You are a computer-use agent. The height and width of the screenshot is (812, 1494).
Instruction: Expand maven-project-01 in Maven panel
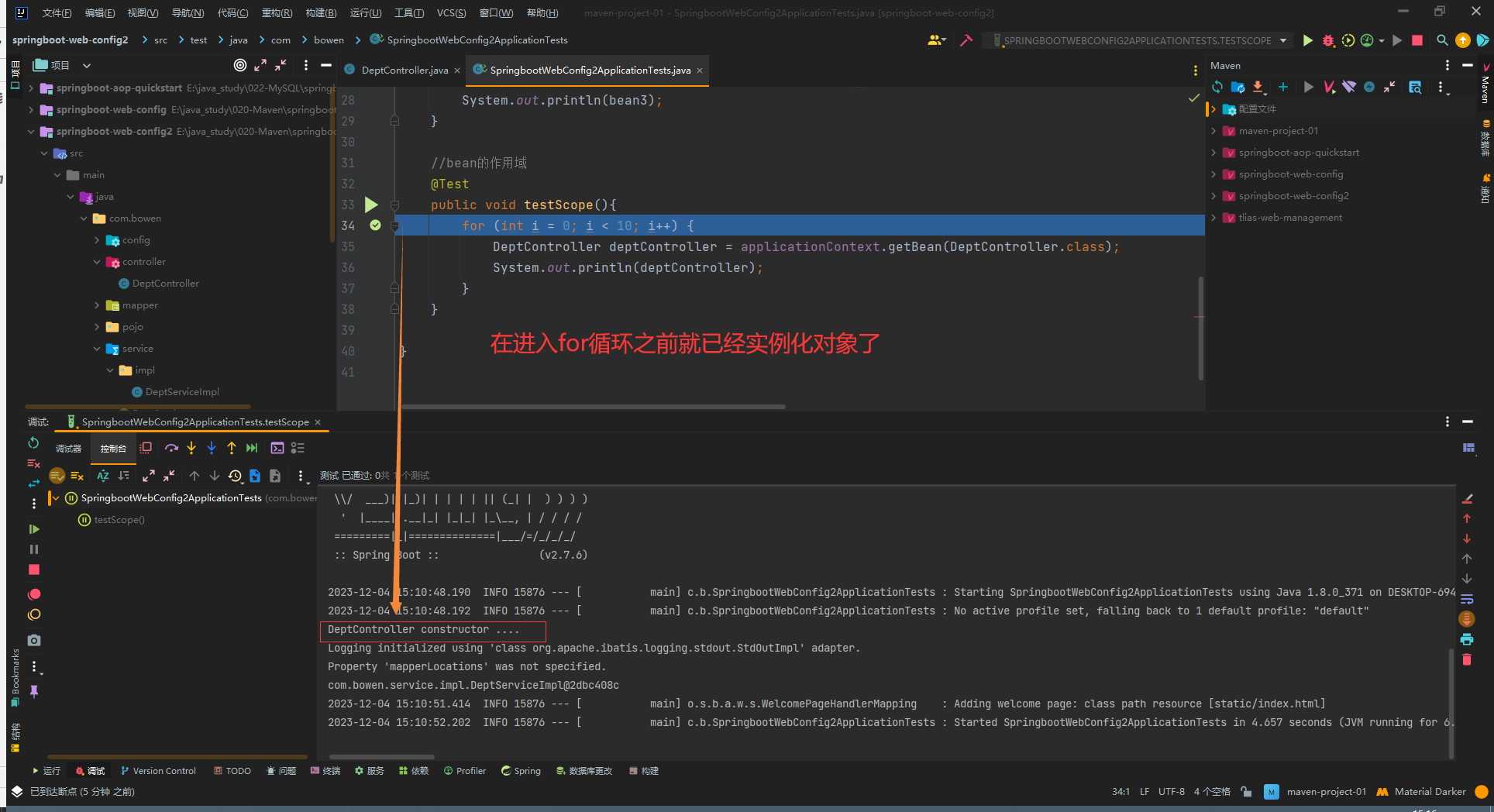click(x=1213, y=131)
